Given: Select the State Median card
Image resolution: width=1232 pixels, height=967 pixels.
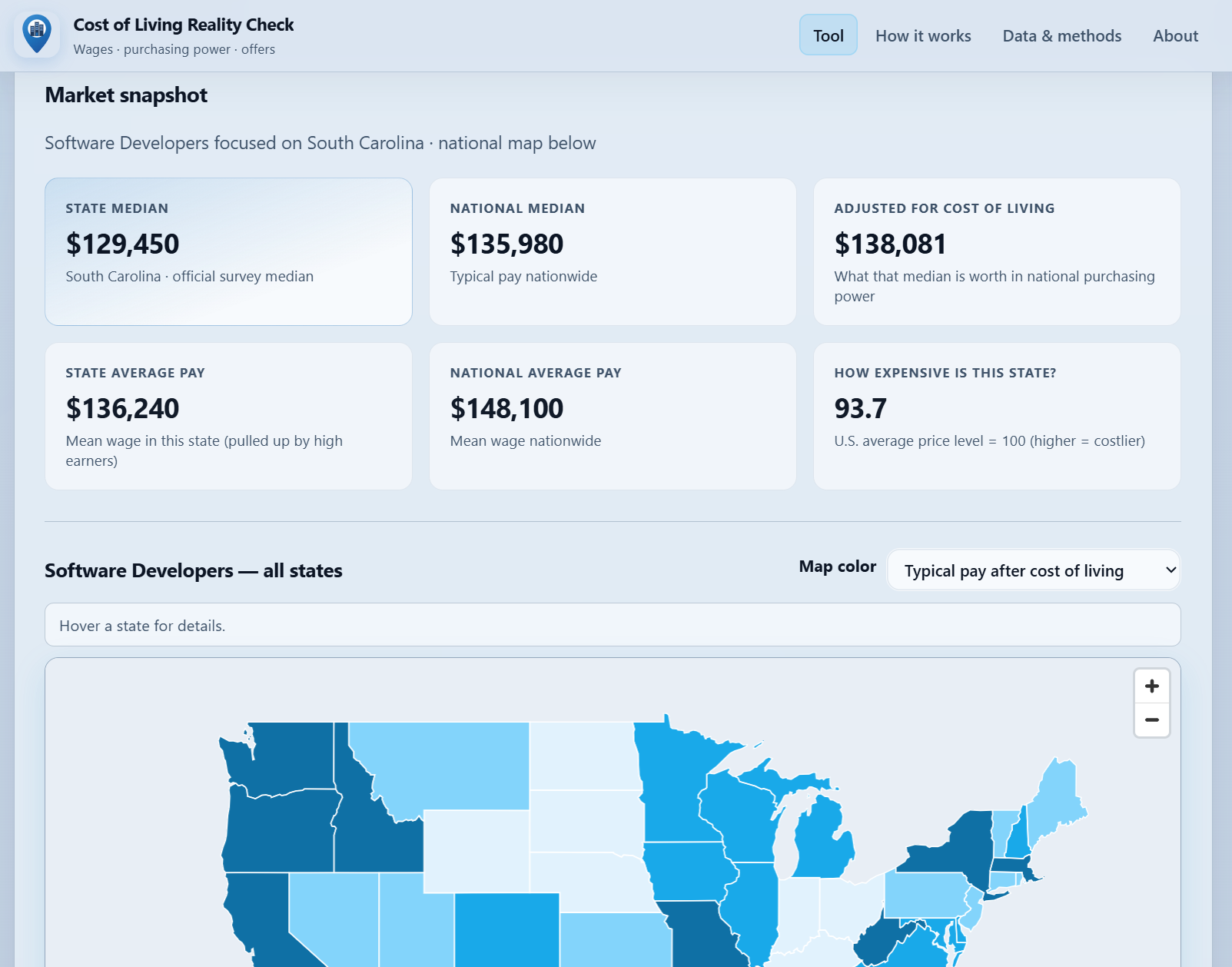Looking at the screenshot, I should pos(228,251).
